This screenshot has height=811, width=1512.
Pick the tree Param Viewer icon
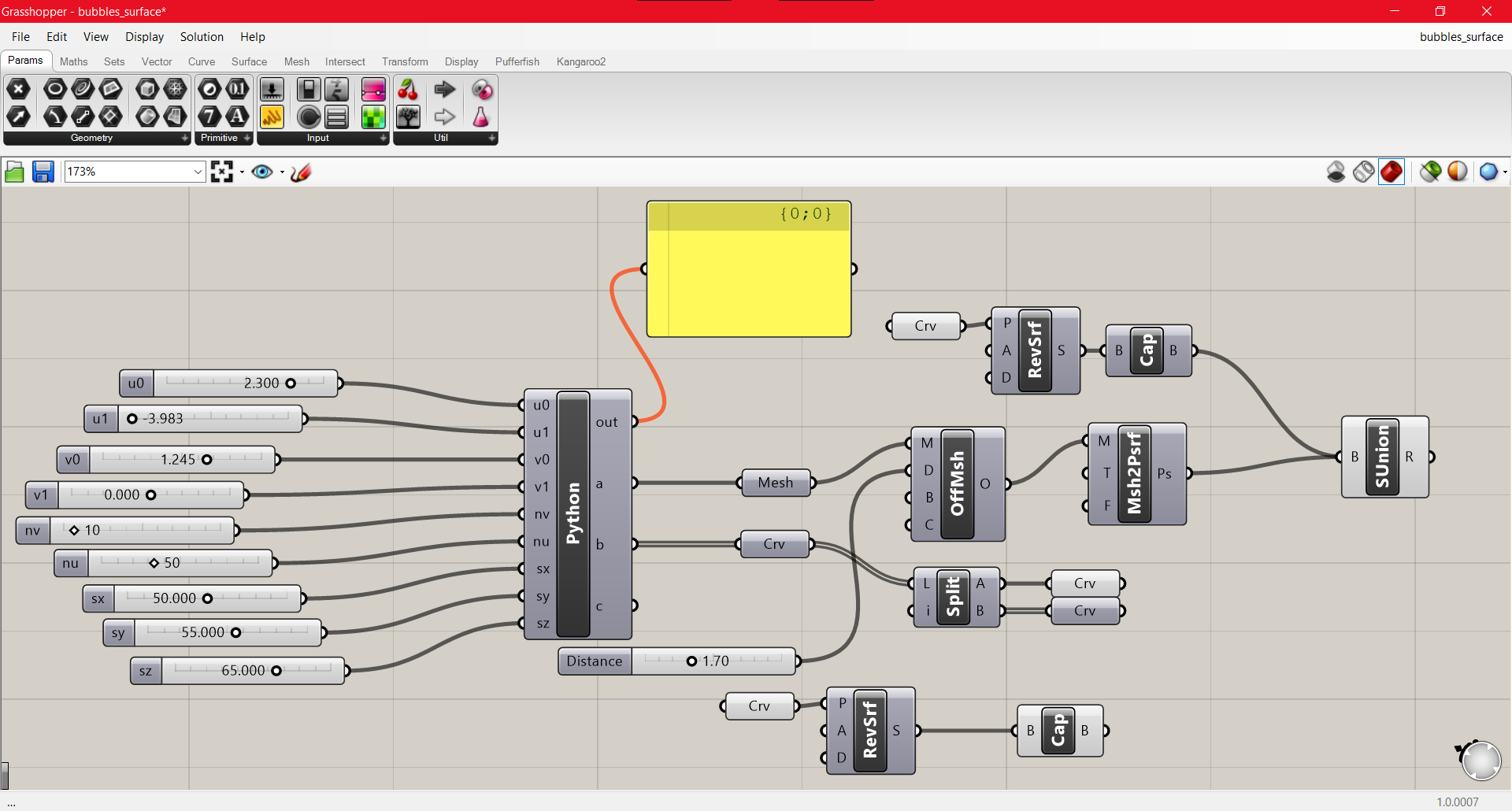tap(408, 117)
